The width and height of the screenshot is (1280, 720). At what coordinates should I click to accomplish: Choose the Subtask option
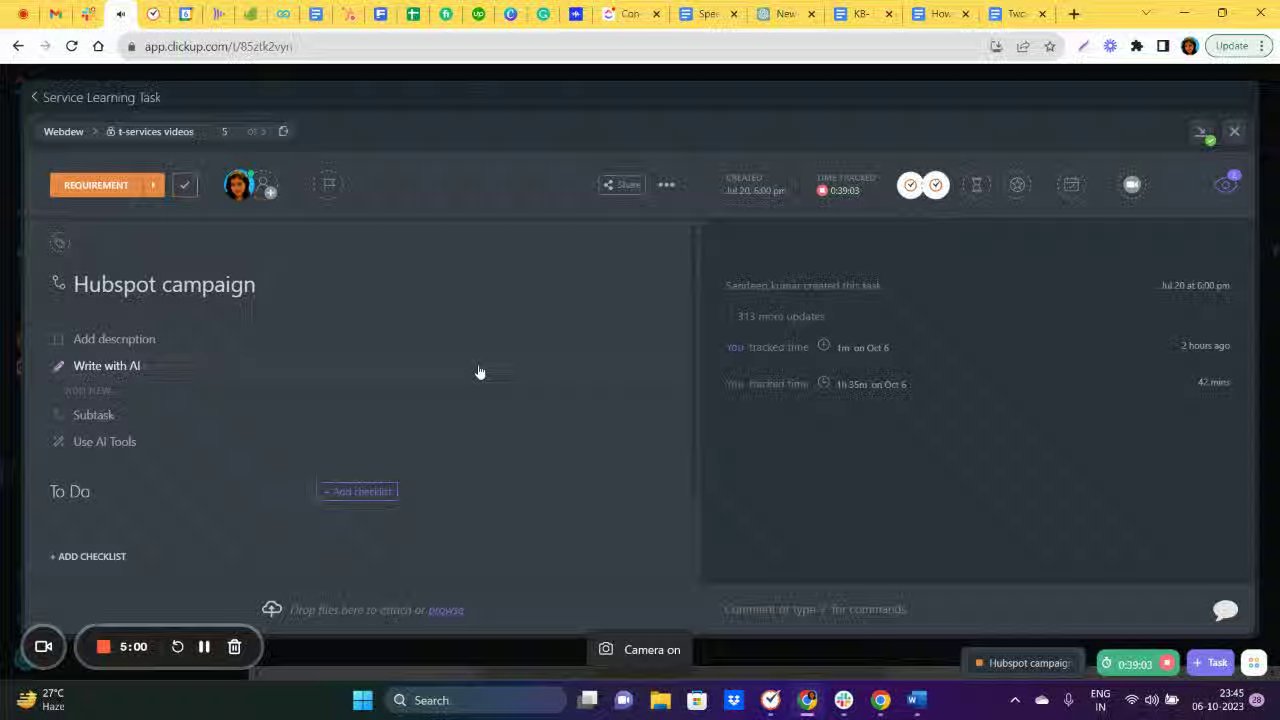point(93,415)
